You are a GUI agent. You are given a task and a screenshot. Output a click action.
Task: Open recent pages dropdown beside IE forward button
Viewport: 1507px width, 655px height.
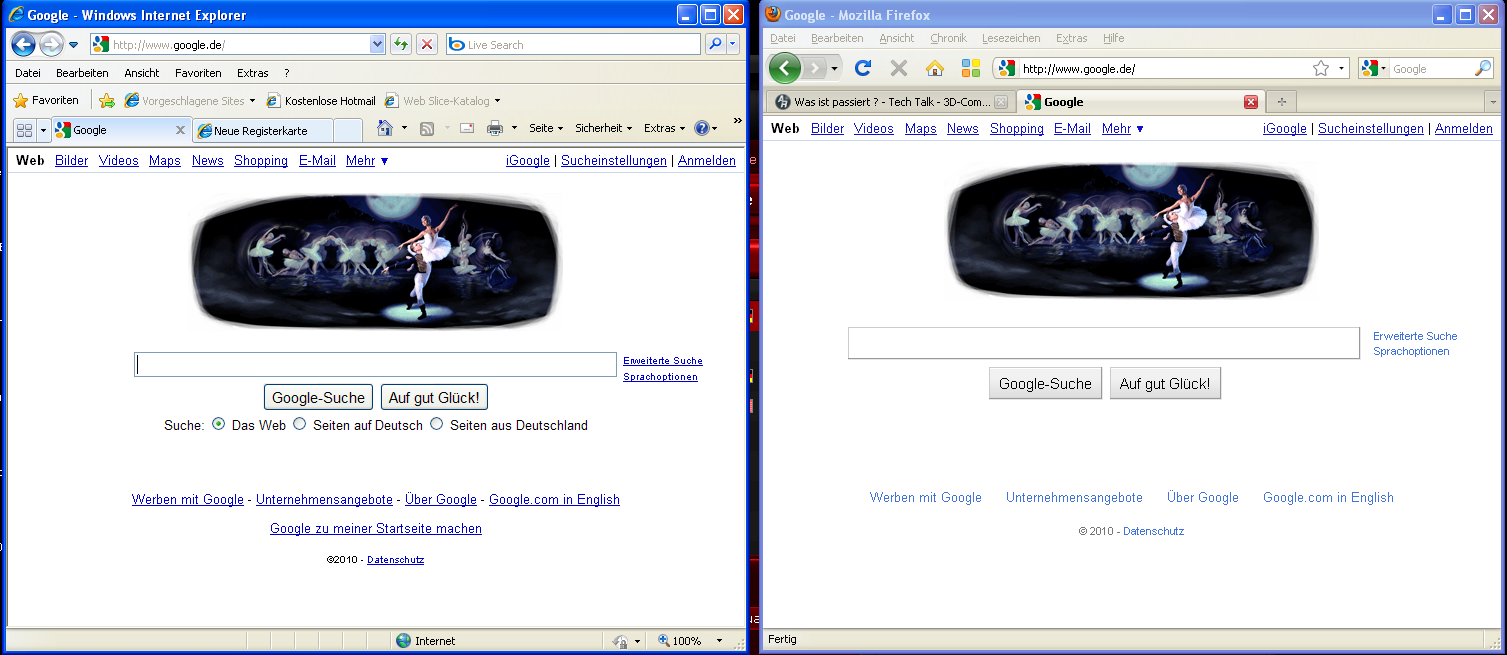click(x=73, y=45)
